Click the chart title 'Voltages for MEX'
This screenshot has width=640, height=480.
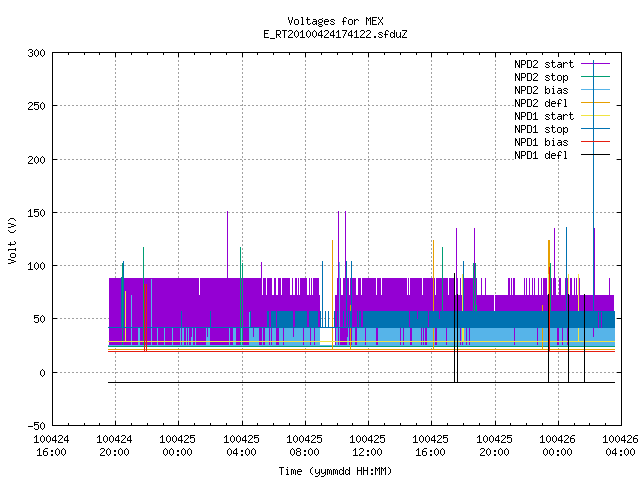pos(335,21)
